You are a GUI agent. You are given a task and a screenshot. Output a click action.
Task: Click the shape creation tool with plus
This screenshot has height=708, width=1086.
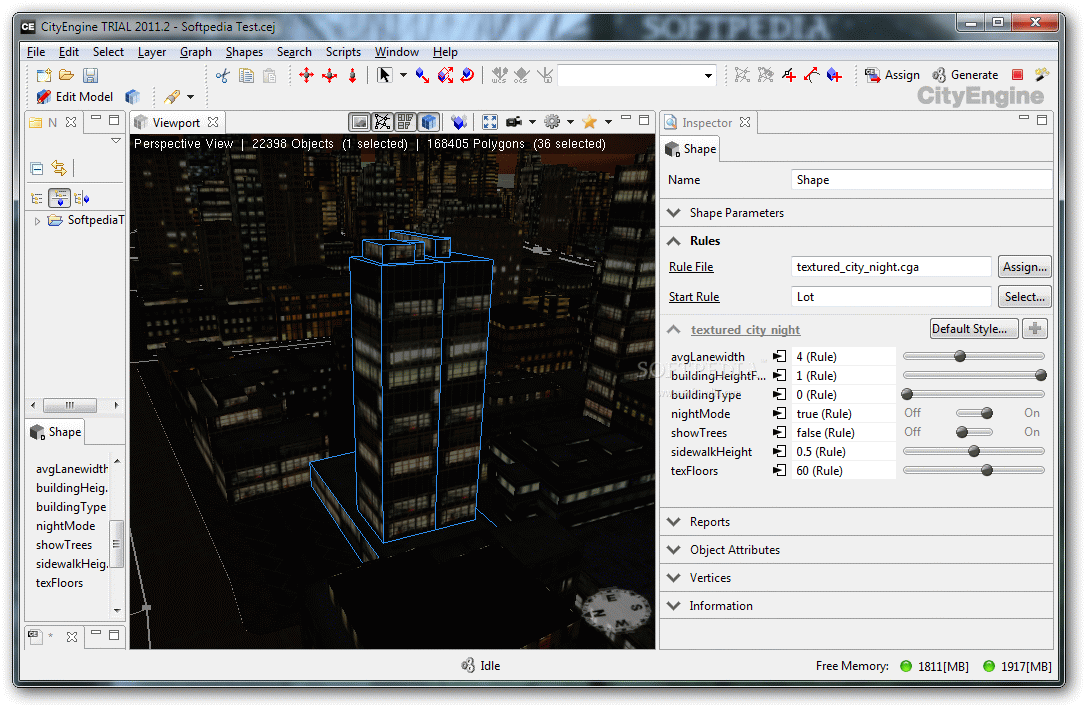(x=835, y=75)
